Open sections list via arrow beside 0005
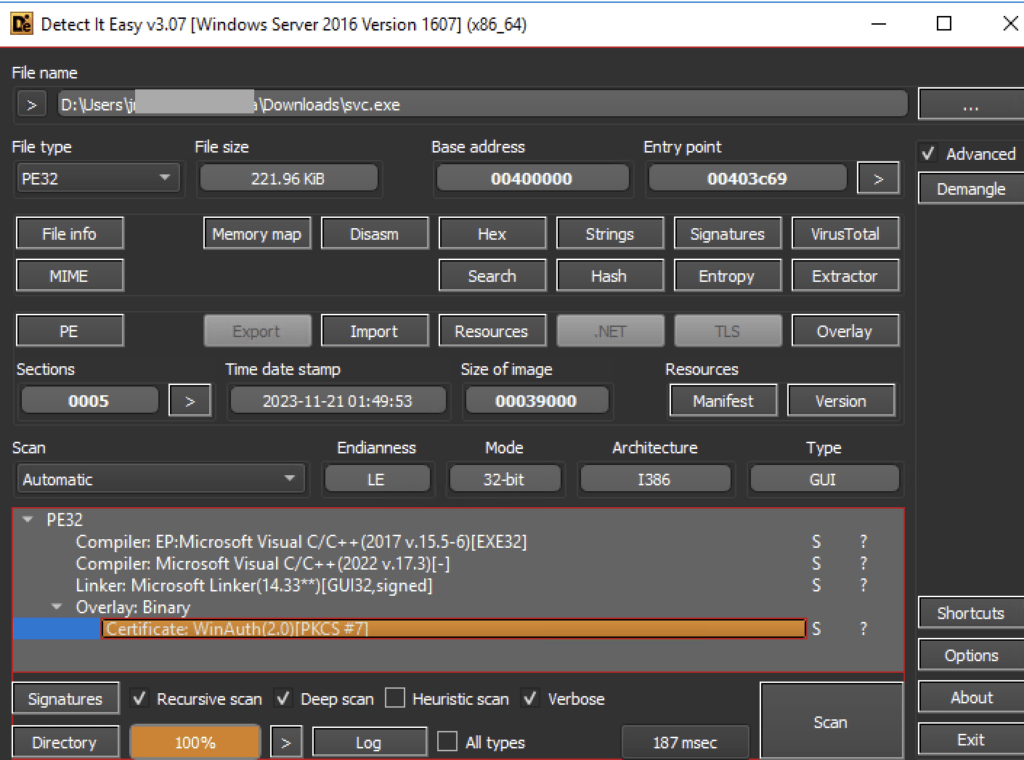Image resolution: width=1024 pixels, height=760 pixels. 189,400
